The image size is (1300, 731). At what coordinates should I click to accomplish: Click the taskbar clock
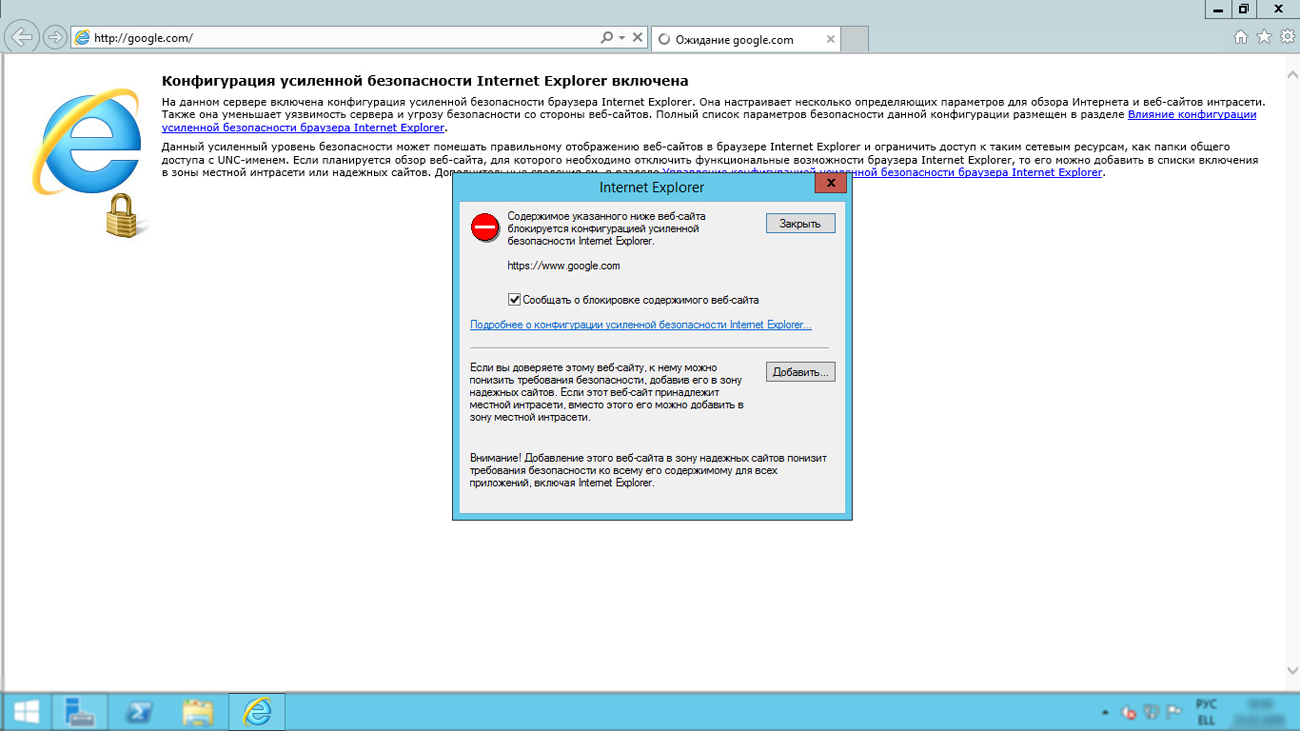[1260, 712]
